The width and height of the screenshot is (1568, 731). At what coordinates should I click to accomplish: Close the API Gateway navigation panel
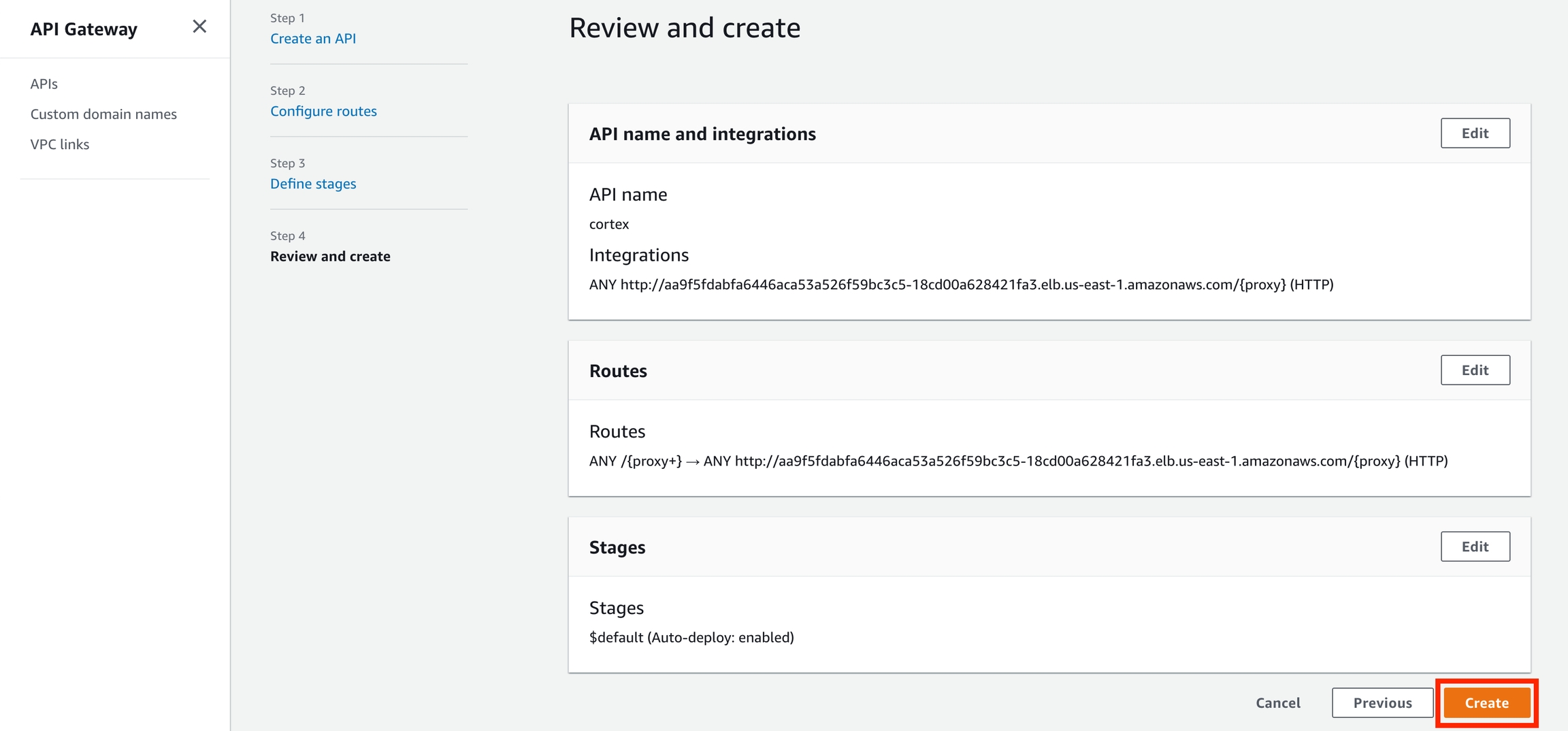[199, 27]
